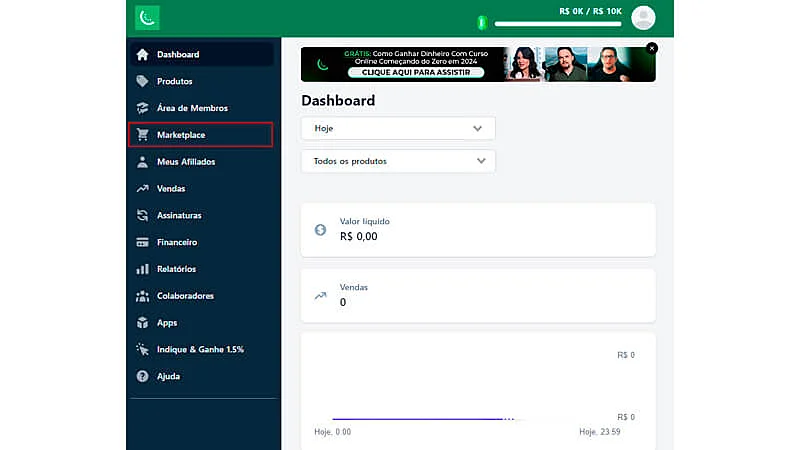The image size is (800, 450).
Task: Click the Assinaturas refresh icon
Action: pos(142,215)
